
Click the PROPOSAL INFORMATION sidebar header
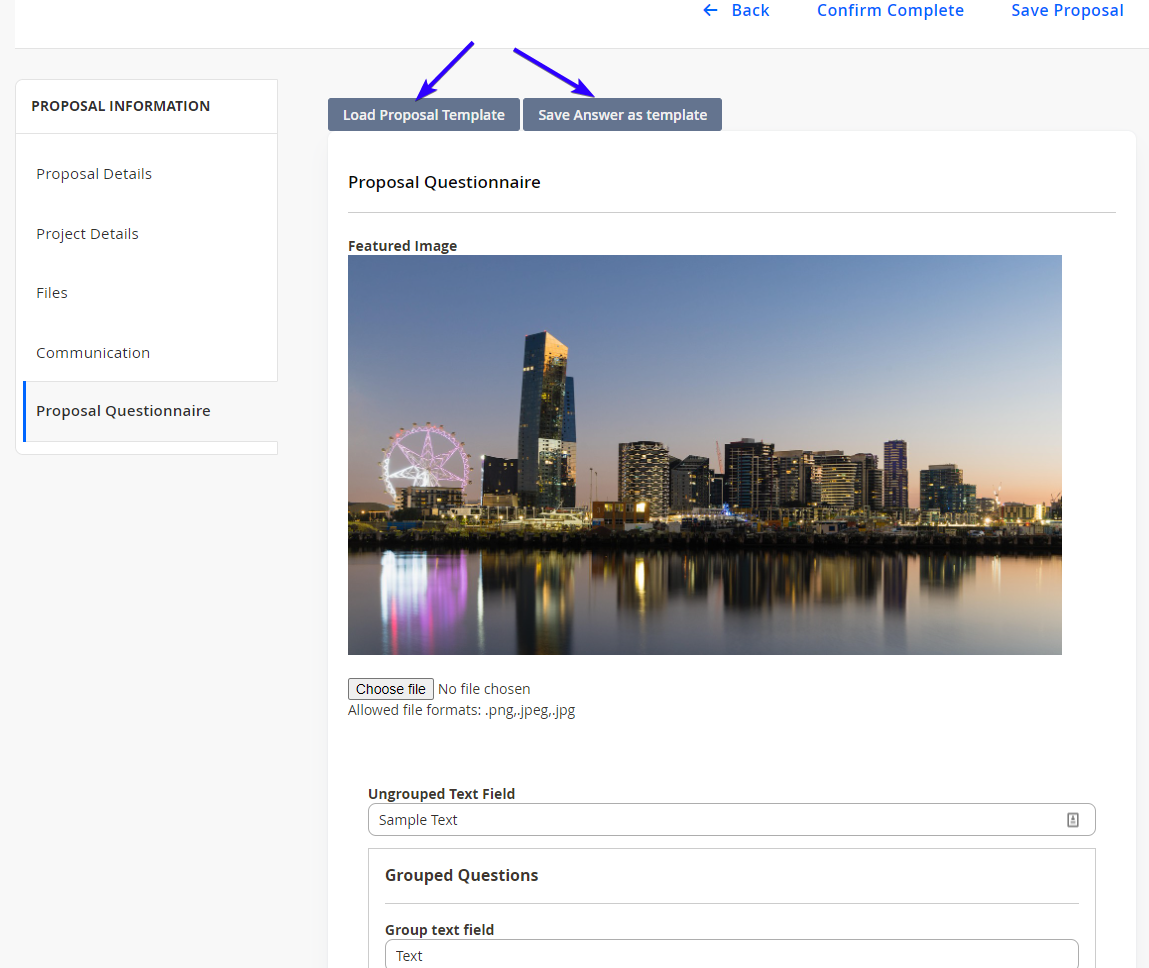121,106
